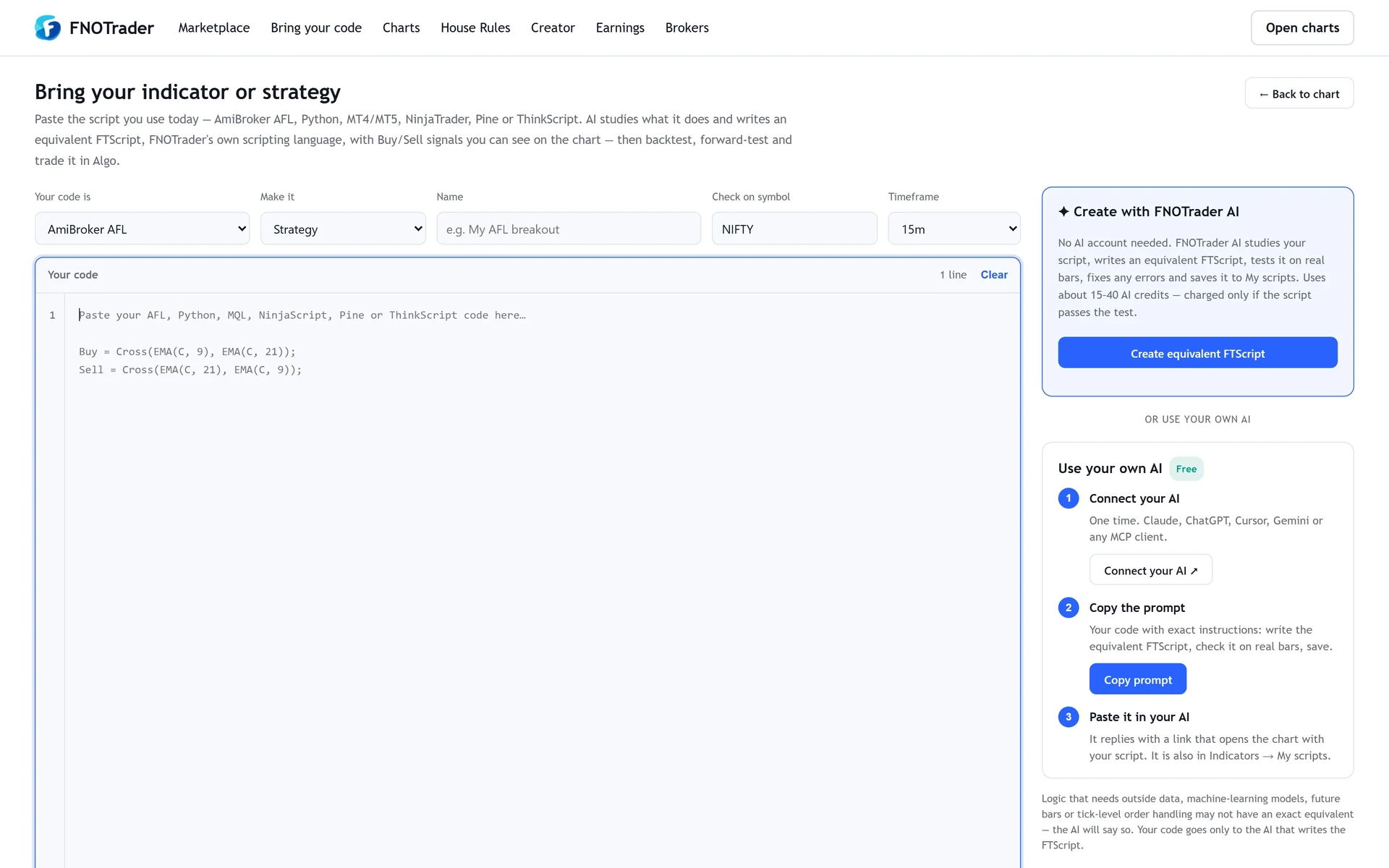Image resolution: width=1389 pixels, height=868 pixels.
Task: Click the step 1 circle icon
Action: tap(1069, 498)
